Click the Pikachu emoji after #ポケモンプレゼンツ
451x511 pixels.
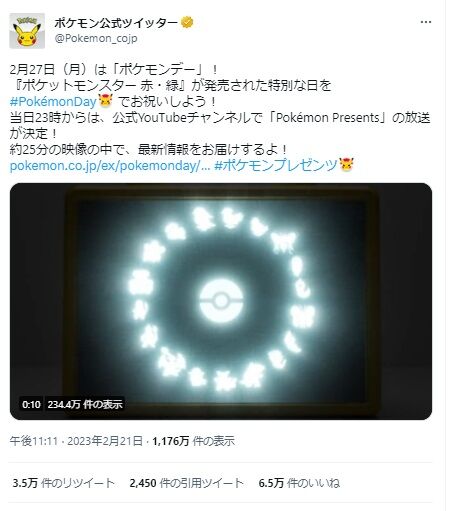click(346, 165)
